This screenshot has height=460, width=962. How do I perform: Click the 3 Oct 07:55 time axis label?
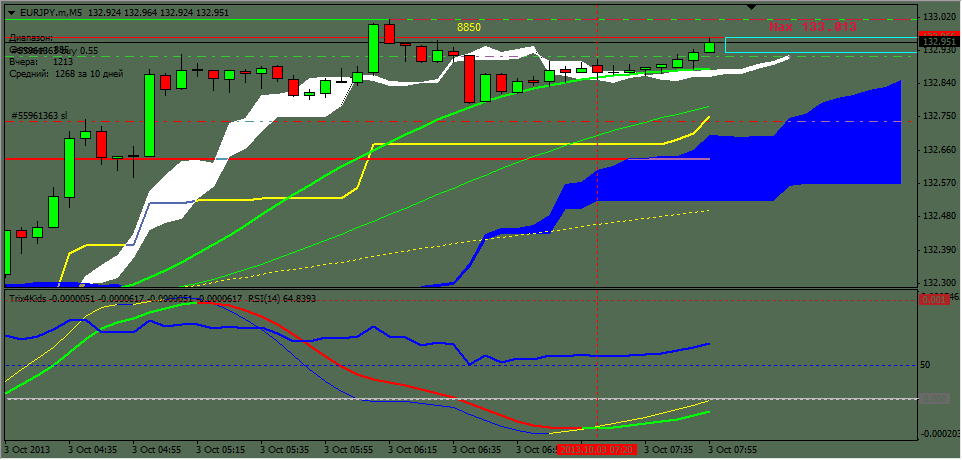pos(734,450)
